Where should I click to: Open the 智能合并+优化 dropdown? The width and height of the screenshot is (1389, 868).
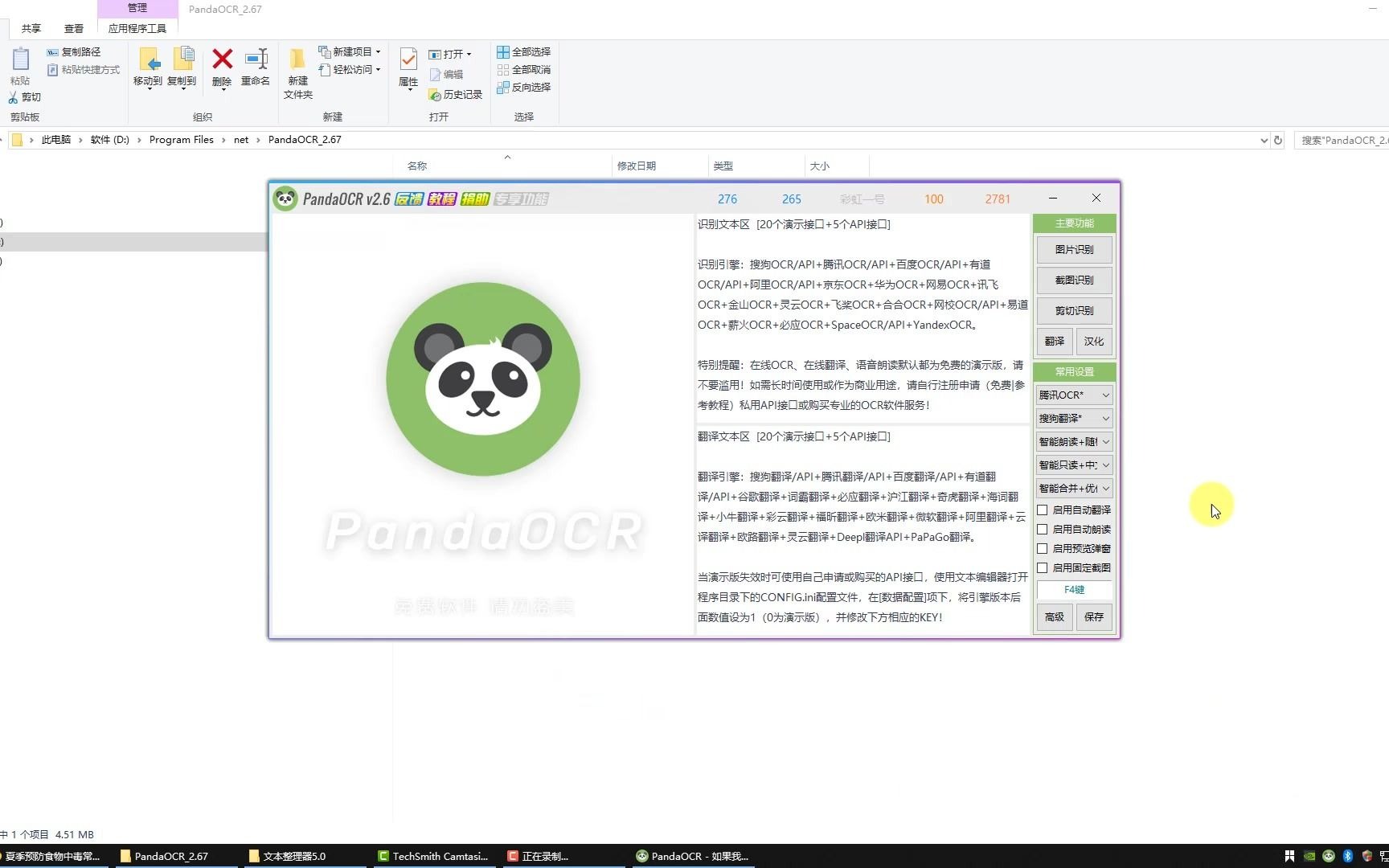1075,489
